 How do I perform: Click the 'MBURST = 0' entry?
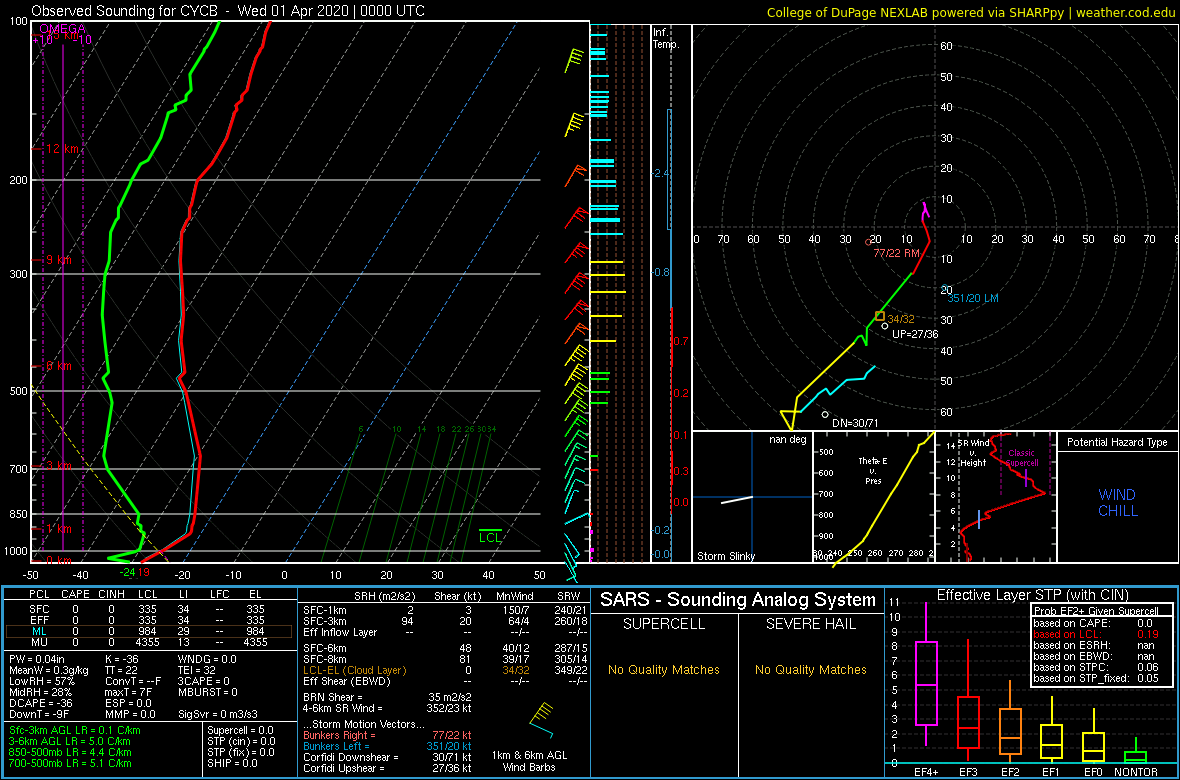click(x=208, y=692)
